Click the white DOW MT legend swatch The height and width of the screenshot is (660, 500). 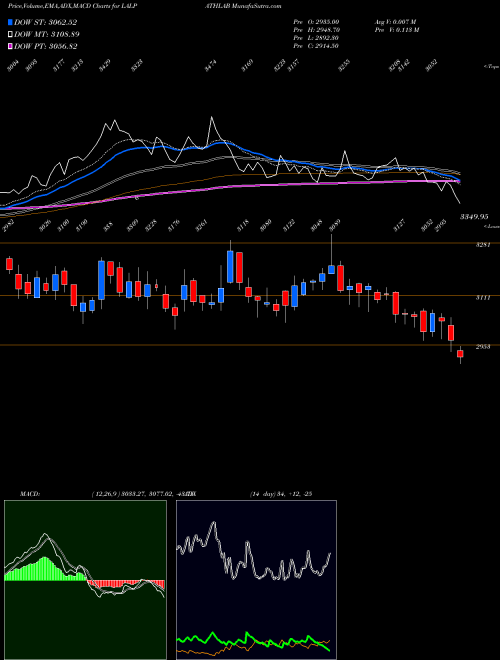point(10,34)
